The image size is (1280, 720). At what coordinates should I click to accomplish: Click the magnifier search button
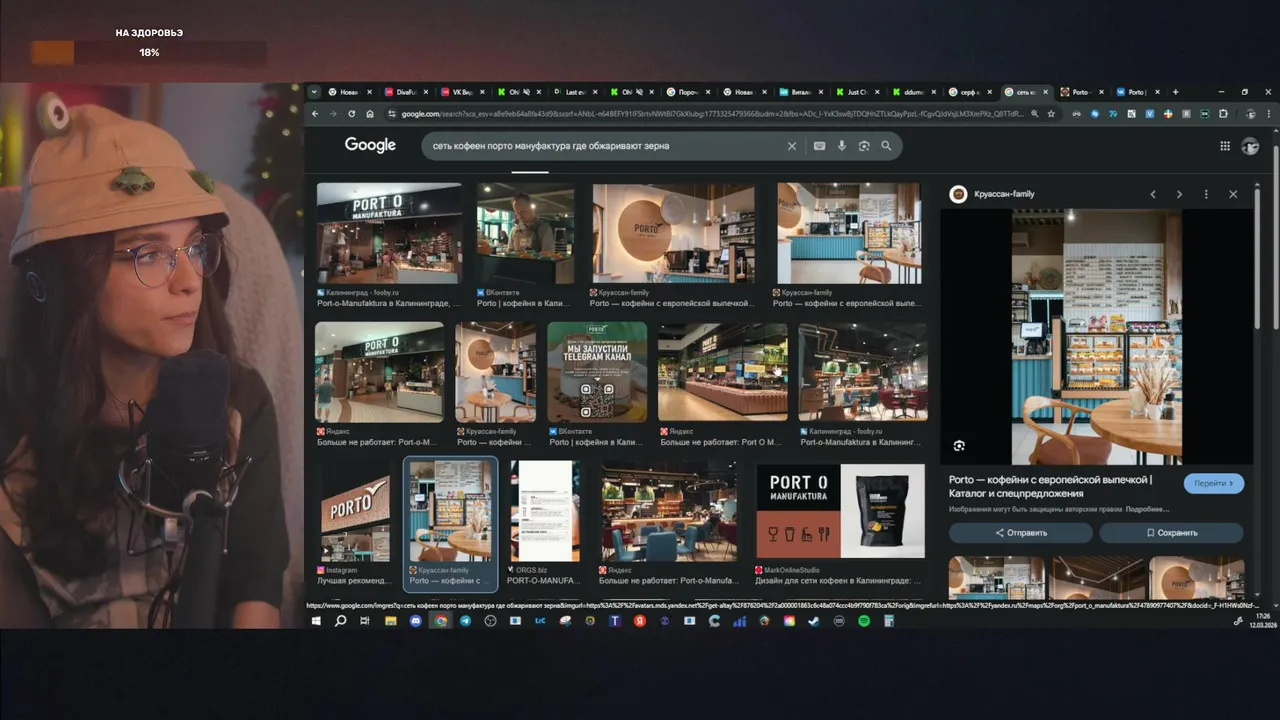pos(886,146)
